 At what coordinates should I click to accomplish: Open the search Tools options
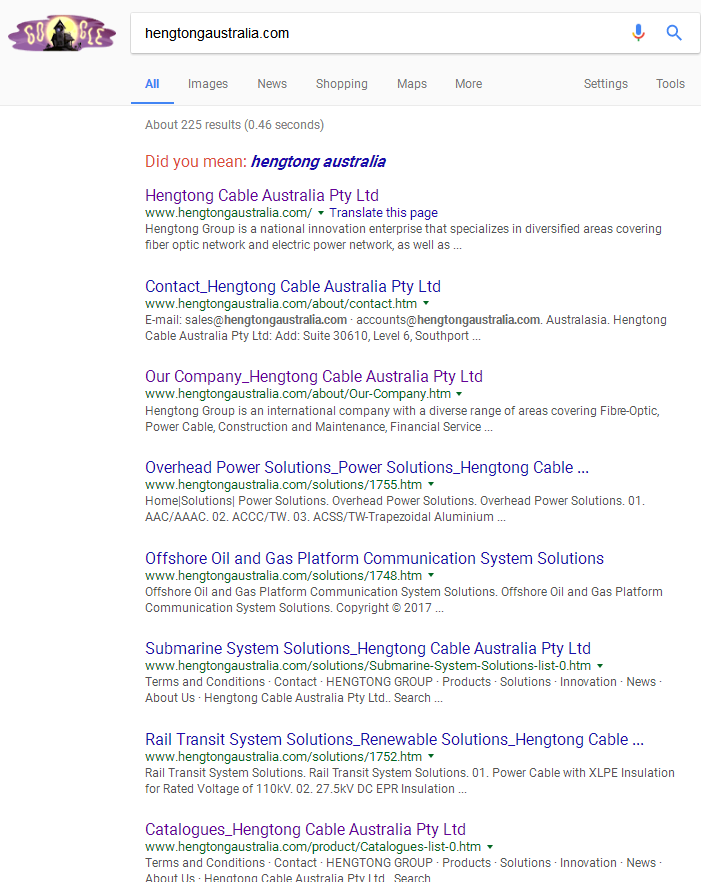pos(670,84)
